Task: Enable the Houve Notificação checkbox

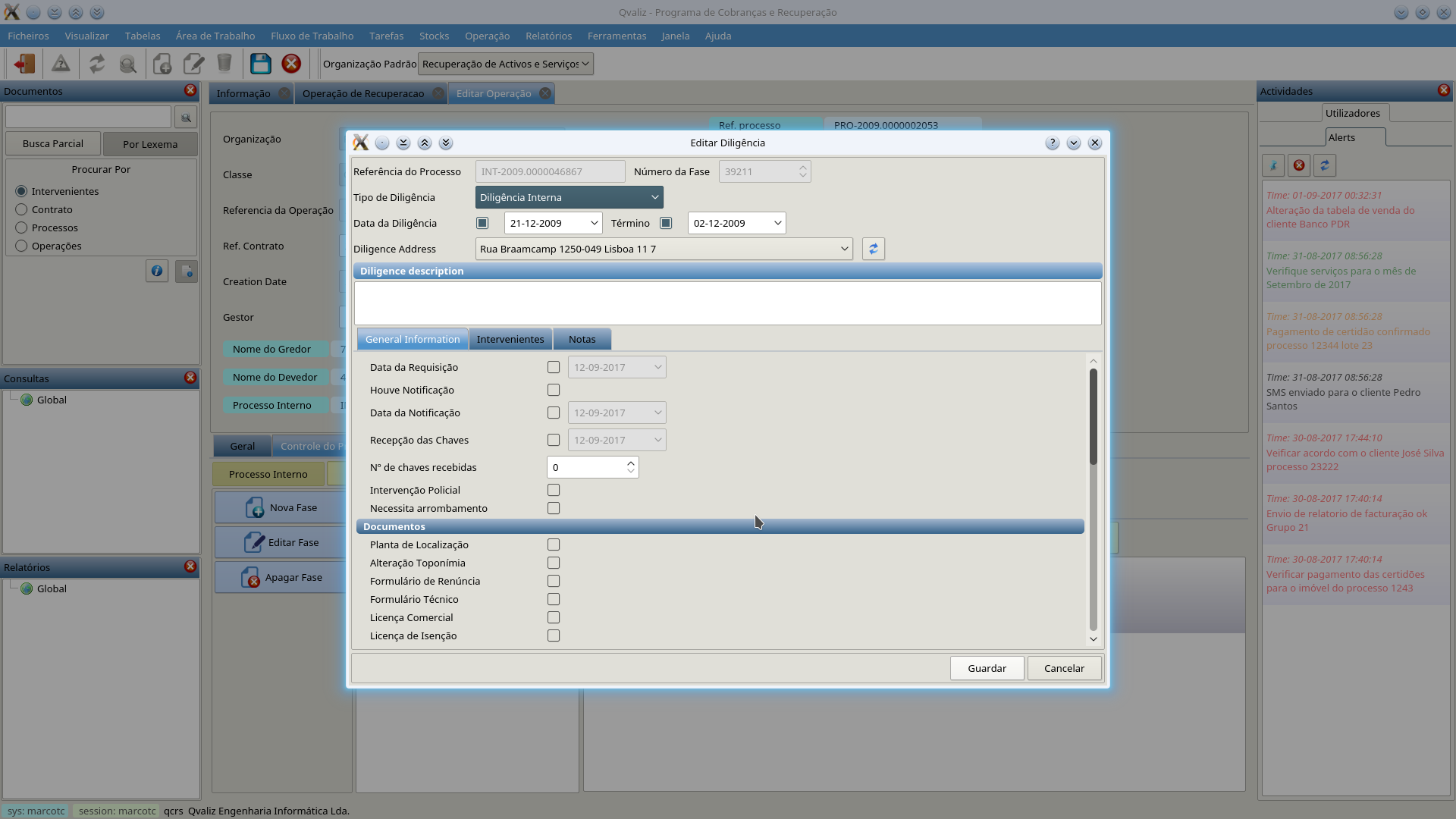Action: pyautogui.click(x=554, y=390)
